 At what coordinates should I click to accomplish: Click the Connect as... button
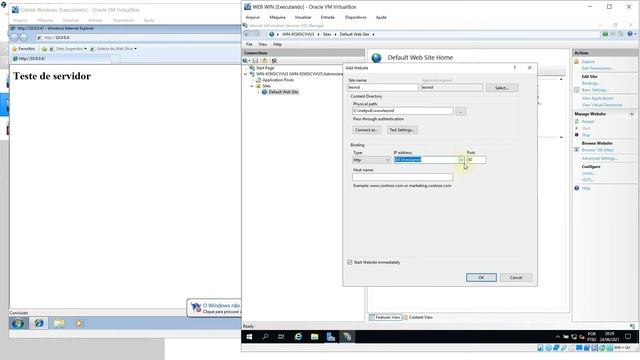[366, 130]
